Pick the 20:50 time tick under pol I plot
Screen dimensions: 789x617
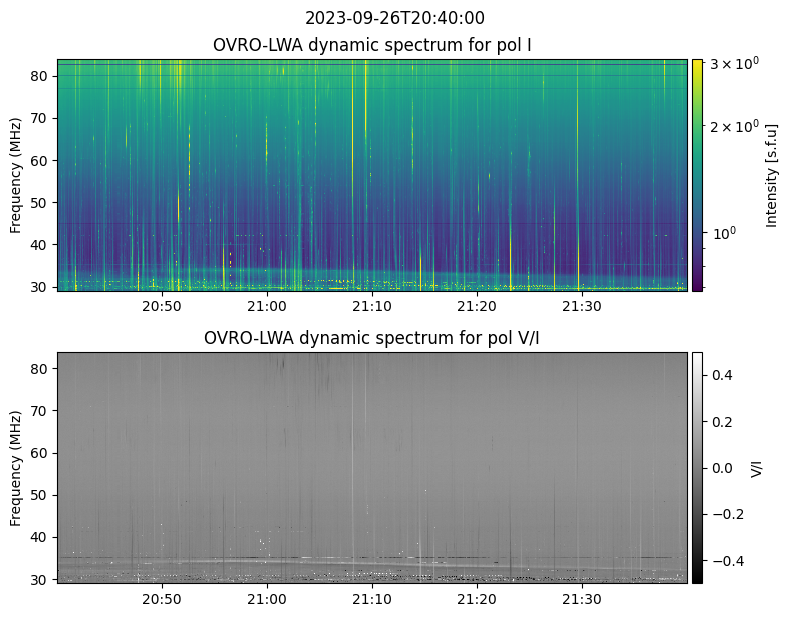[162, 306]
